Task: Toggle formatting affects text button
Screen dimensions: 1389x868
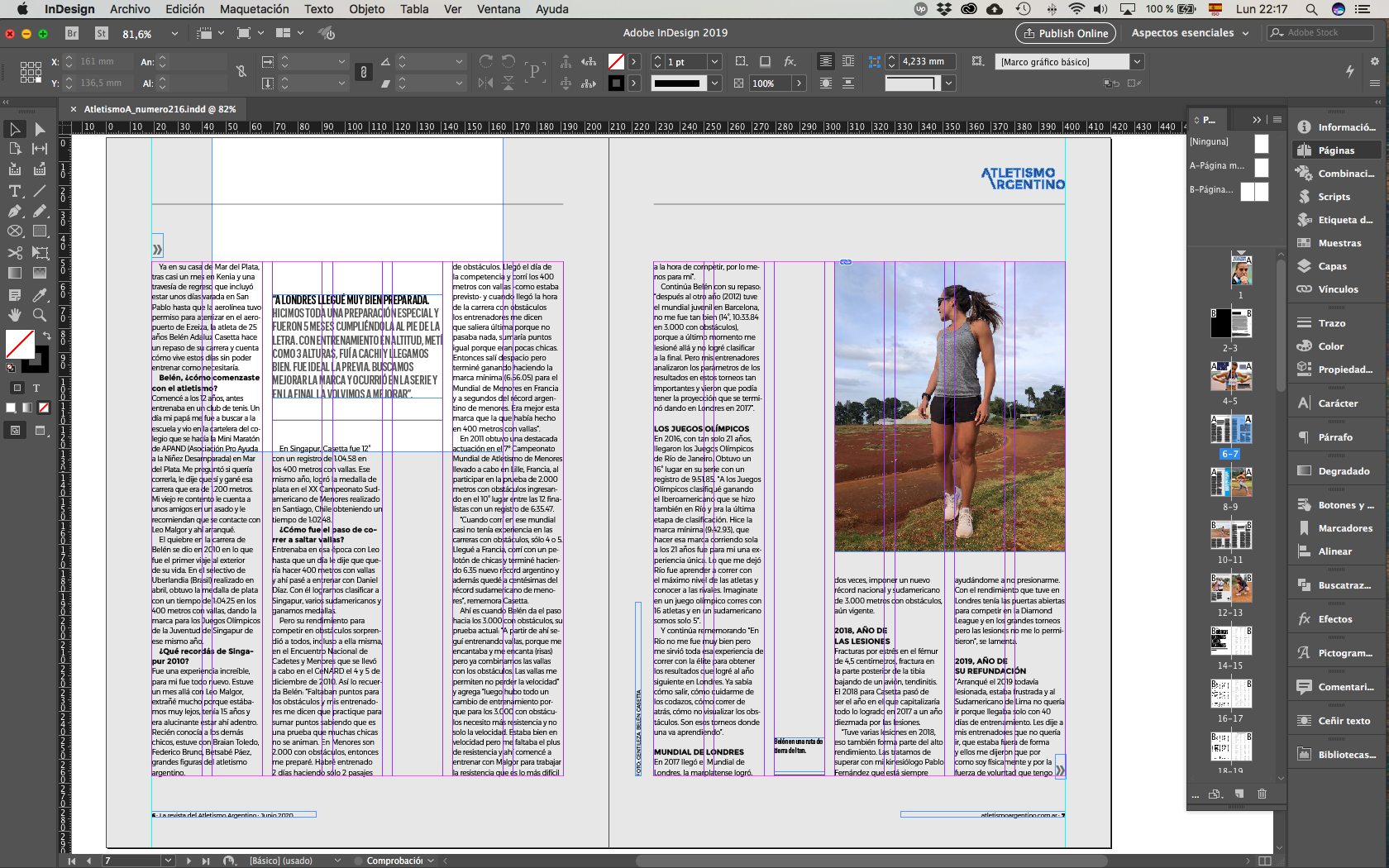Action: (36, 388)
